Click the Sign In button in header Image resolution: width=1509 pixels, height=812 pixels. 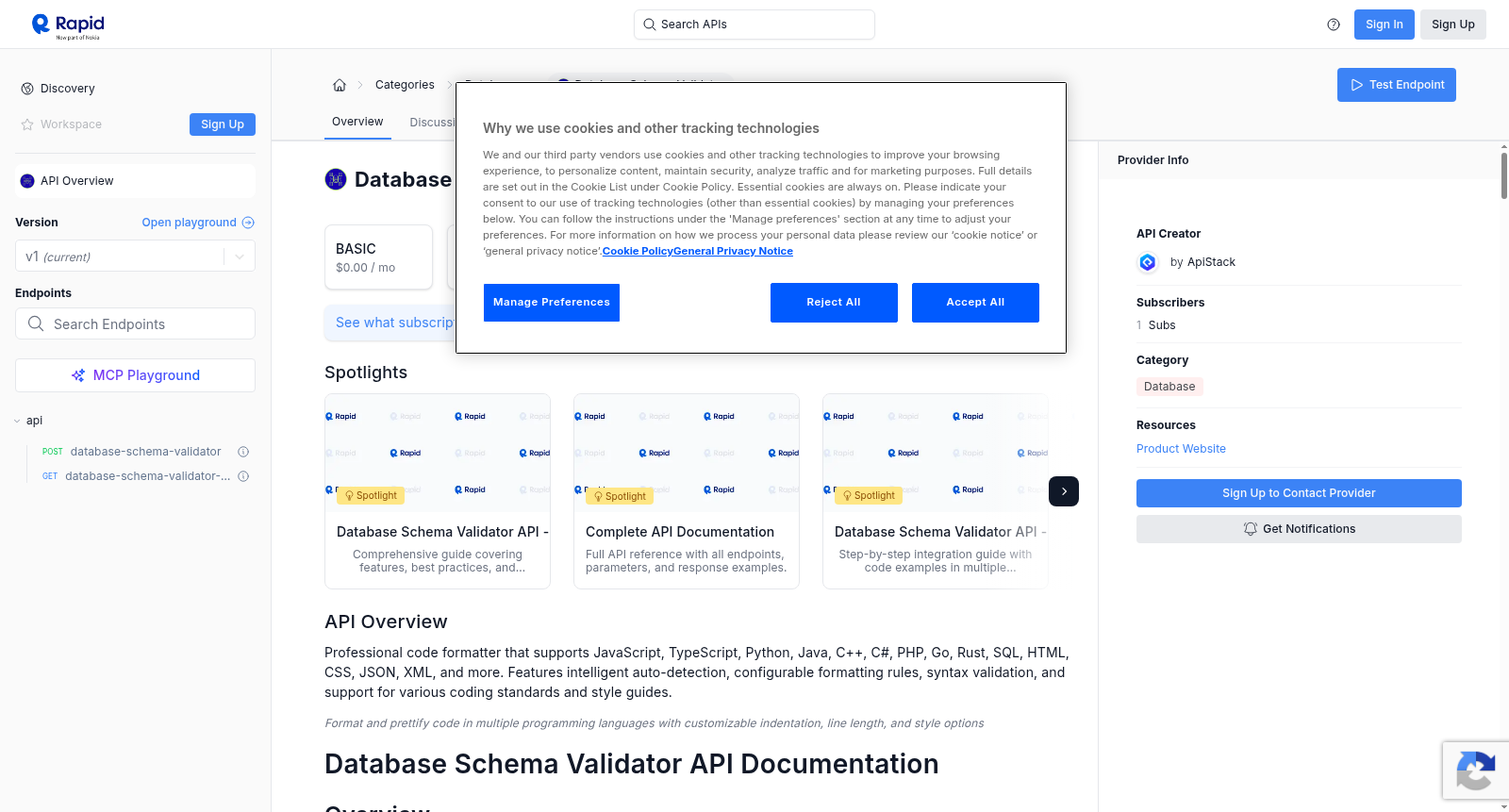click(x=1385, y=25)
